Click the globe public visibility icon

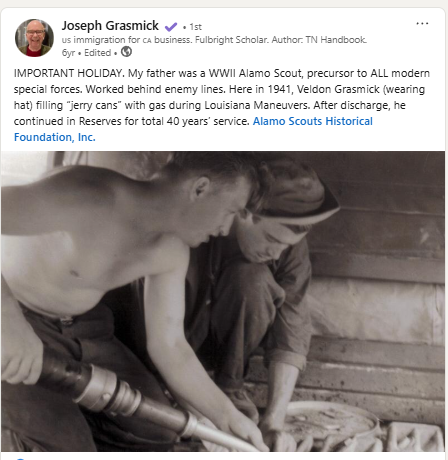(126, 52)
